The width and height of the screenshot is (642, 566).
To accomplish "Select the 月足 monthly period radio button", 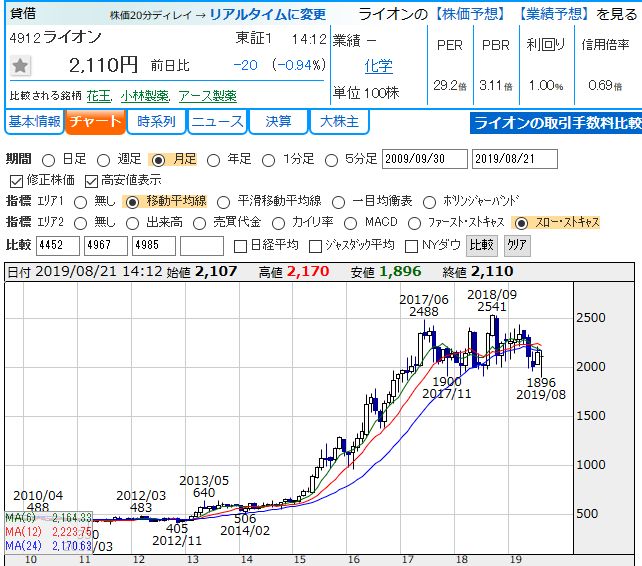I will pos(158,160).
